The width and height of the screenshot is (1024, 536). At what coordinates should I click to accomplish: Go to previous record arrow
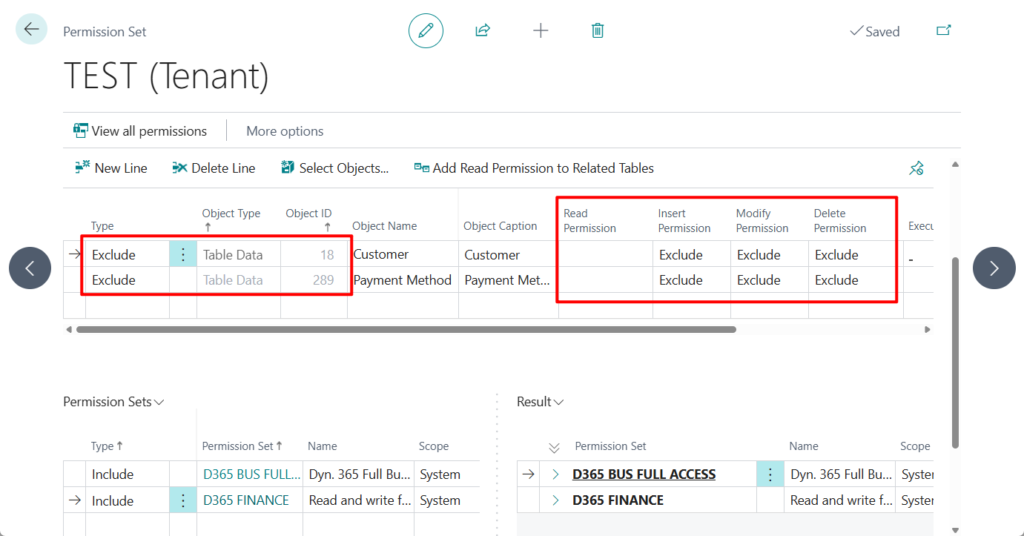(30, 268)
